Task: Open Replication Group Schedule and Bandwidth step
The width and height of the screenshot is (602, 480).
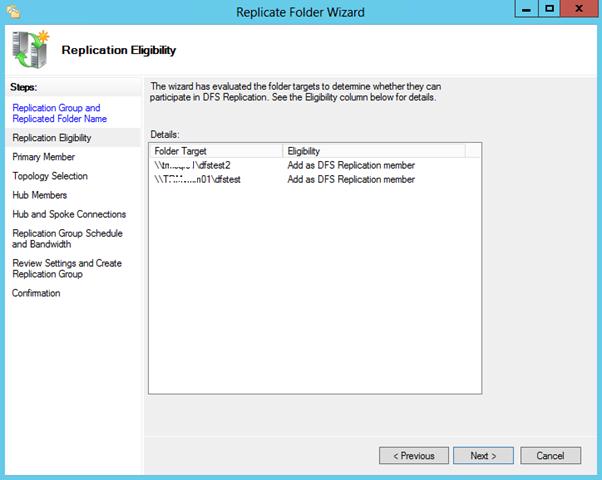Action: point(67,238)
